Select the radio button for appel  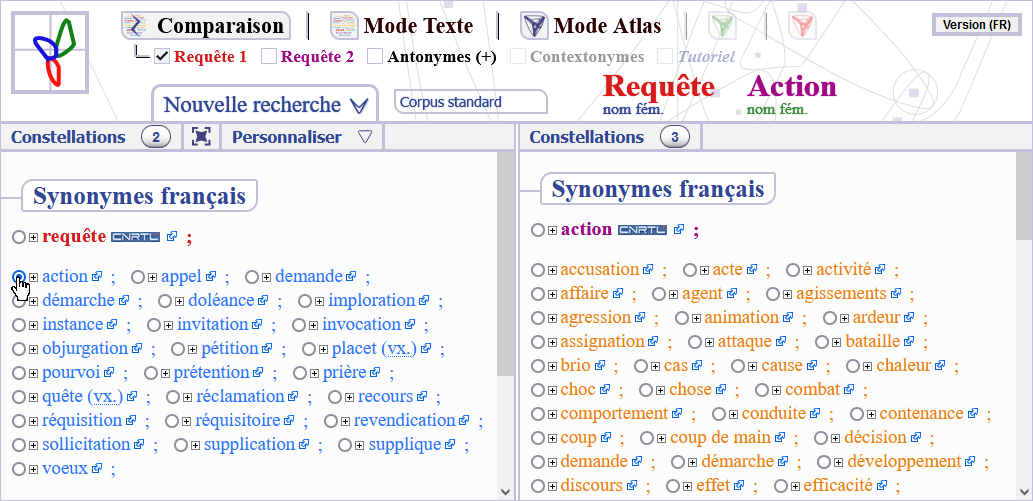point(138,277)
